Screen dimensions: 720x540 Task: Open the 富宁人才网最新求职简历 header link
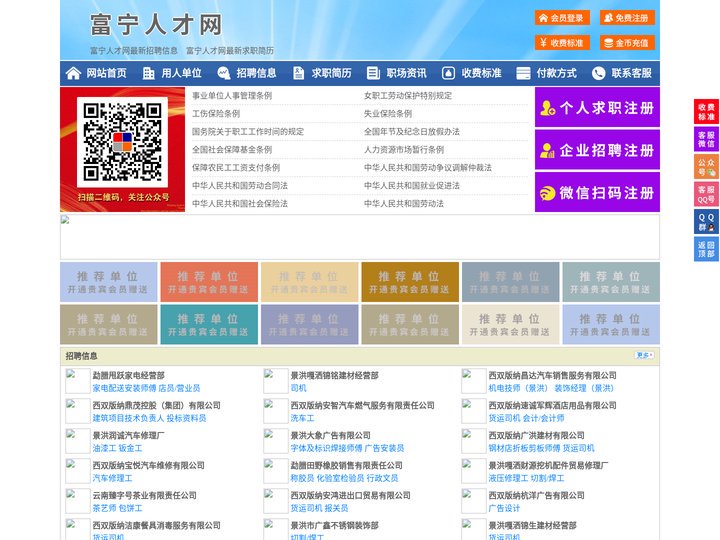(230, 51)
